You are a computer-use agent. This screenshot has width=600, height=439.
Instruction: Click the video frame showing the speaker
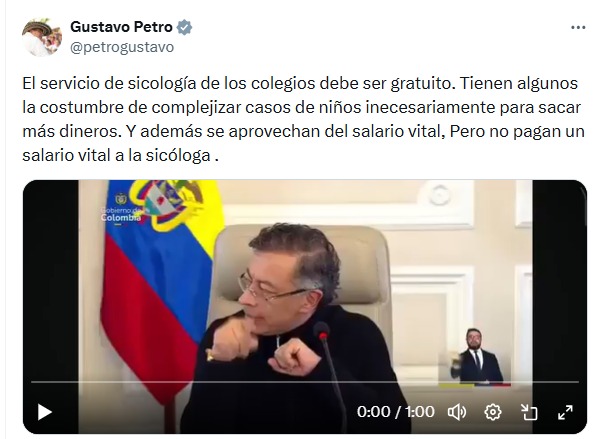coord(305,306)
